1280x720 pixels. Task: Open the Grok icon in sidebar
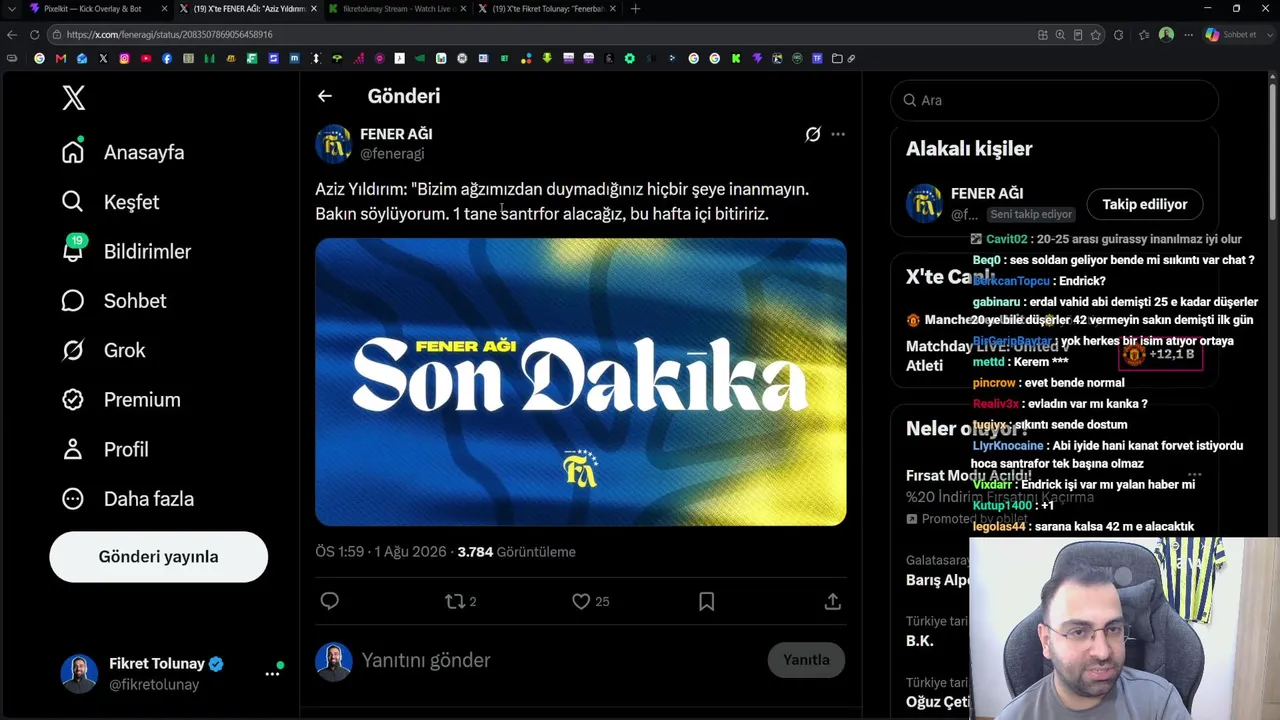click(x=72, y=350)
